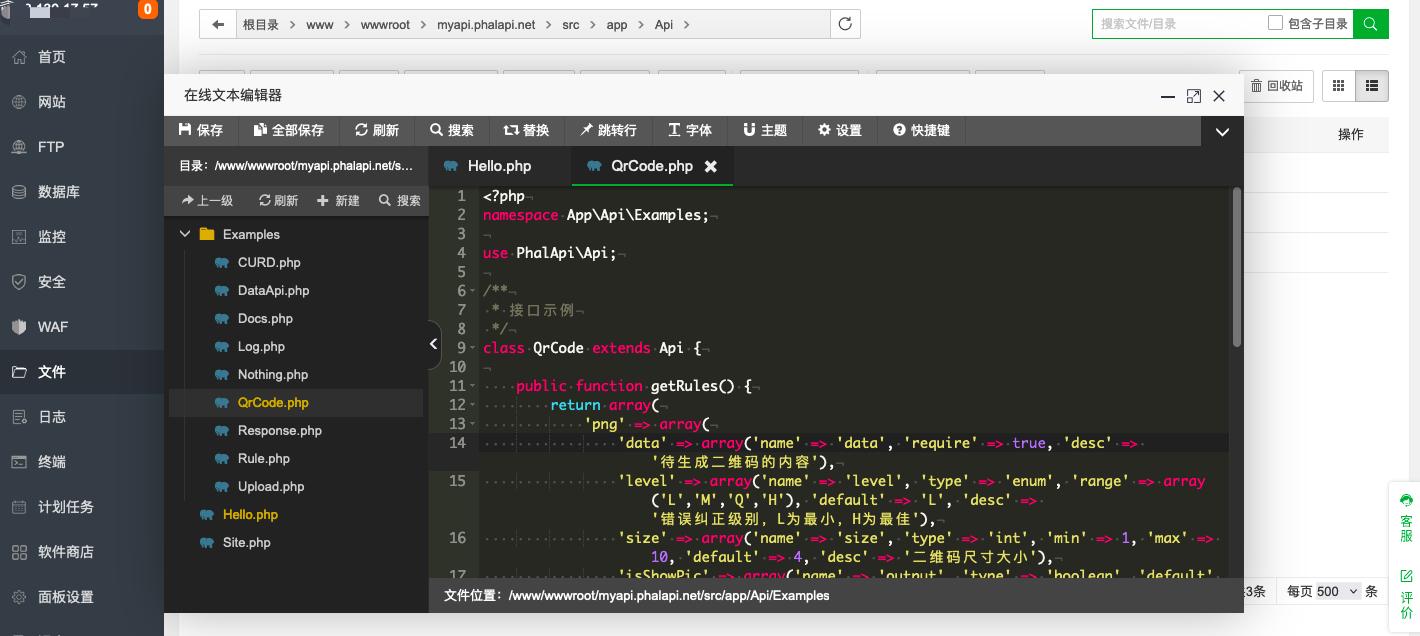Navigate to myapi.phalapi.net in breadcrumb
1420x636 pixels.
486,24
